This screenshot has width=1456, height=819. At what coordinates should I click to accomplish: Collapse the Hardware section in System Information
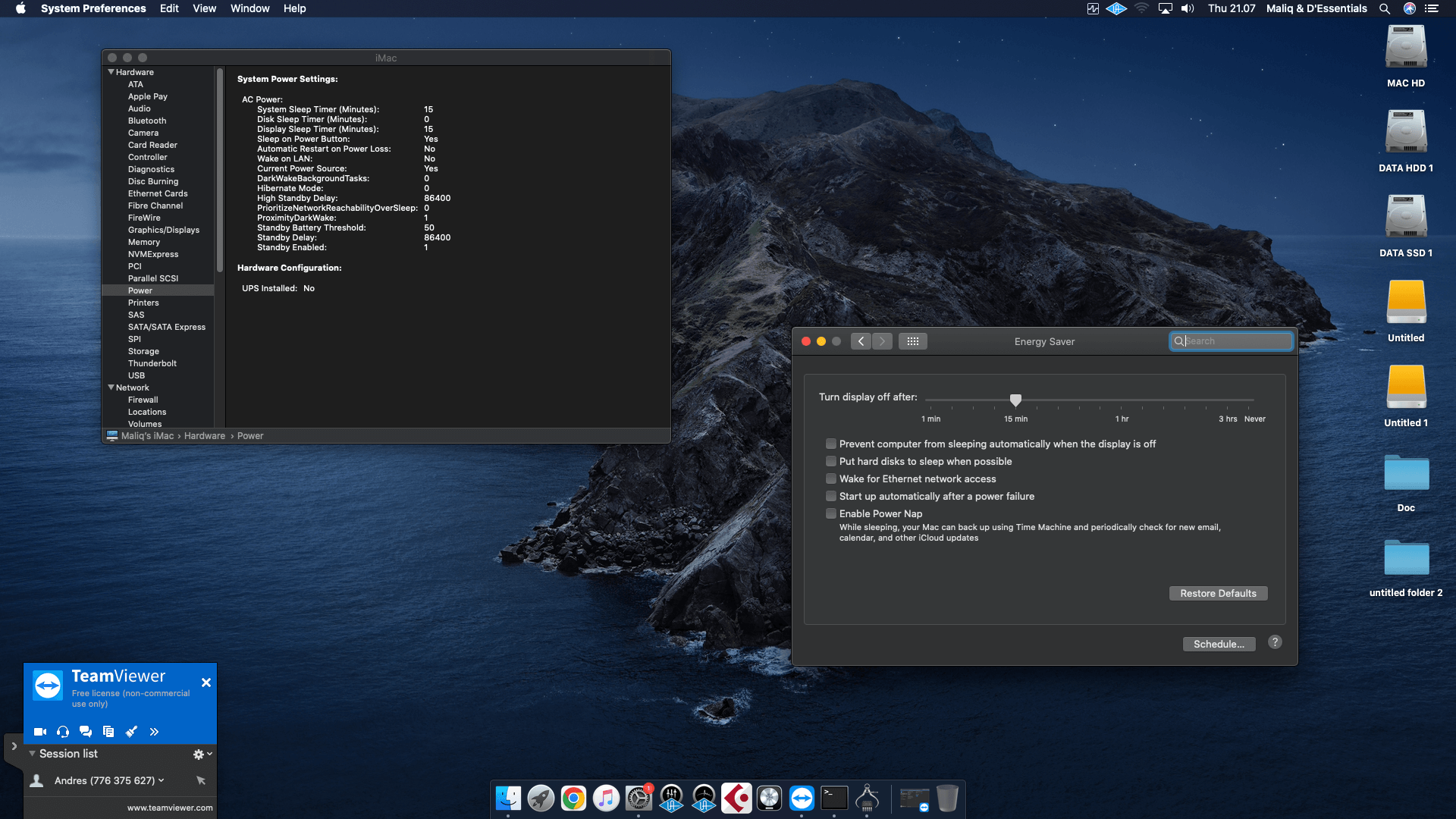point(111,72)
